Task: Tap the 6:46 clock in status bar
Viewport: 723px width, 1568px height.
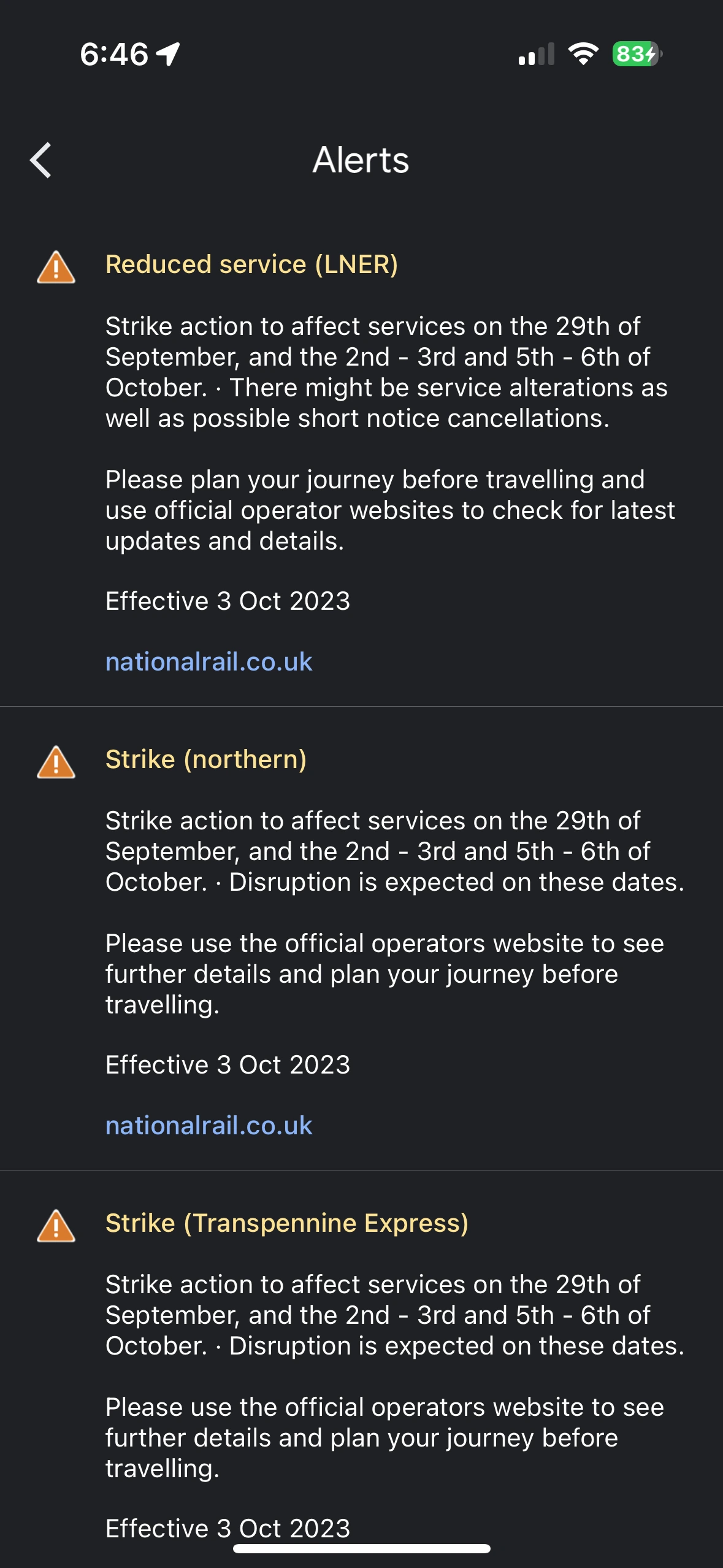Action: (x=114, y=54)
